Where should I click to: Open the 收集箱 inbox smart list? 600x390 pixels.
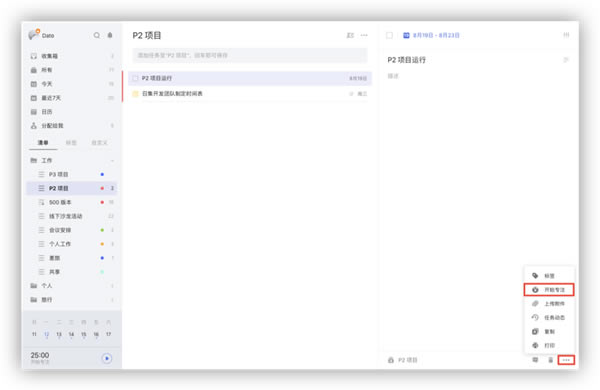[x=72, y=56]
